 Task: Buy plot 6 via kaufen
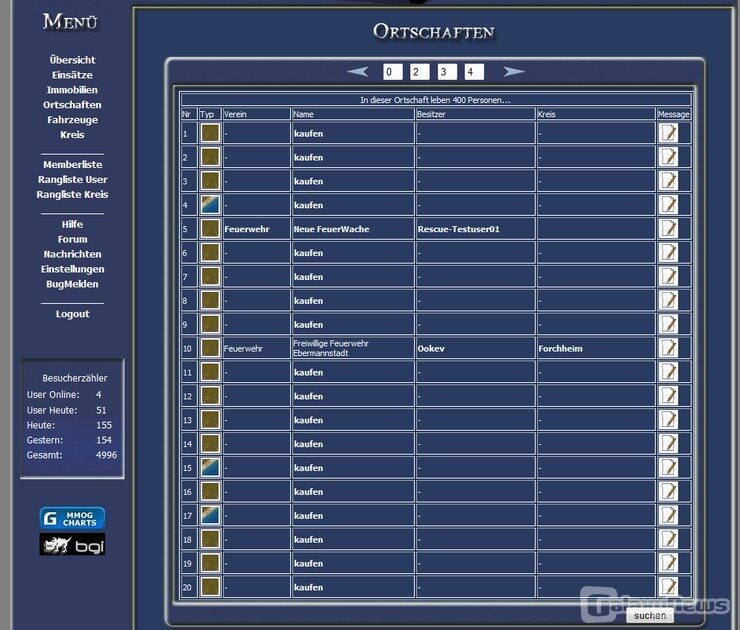[x=308, y=253]
